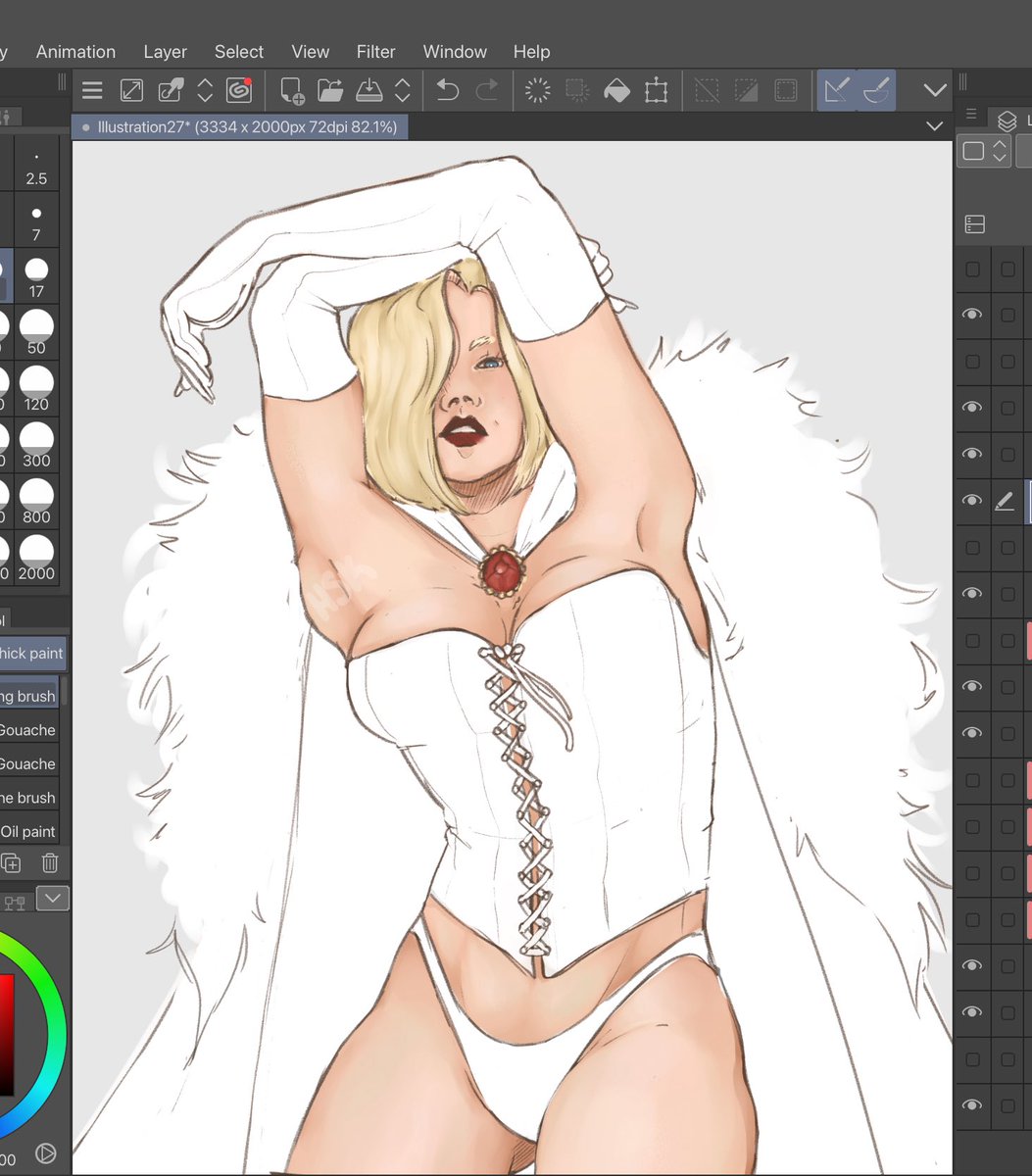This screenshot has height=1176, width=1032.
Task: Open the Help menu
Action: click(x=531, y=52)
